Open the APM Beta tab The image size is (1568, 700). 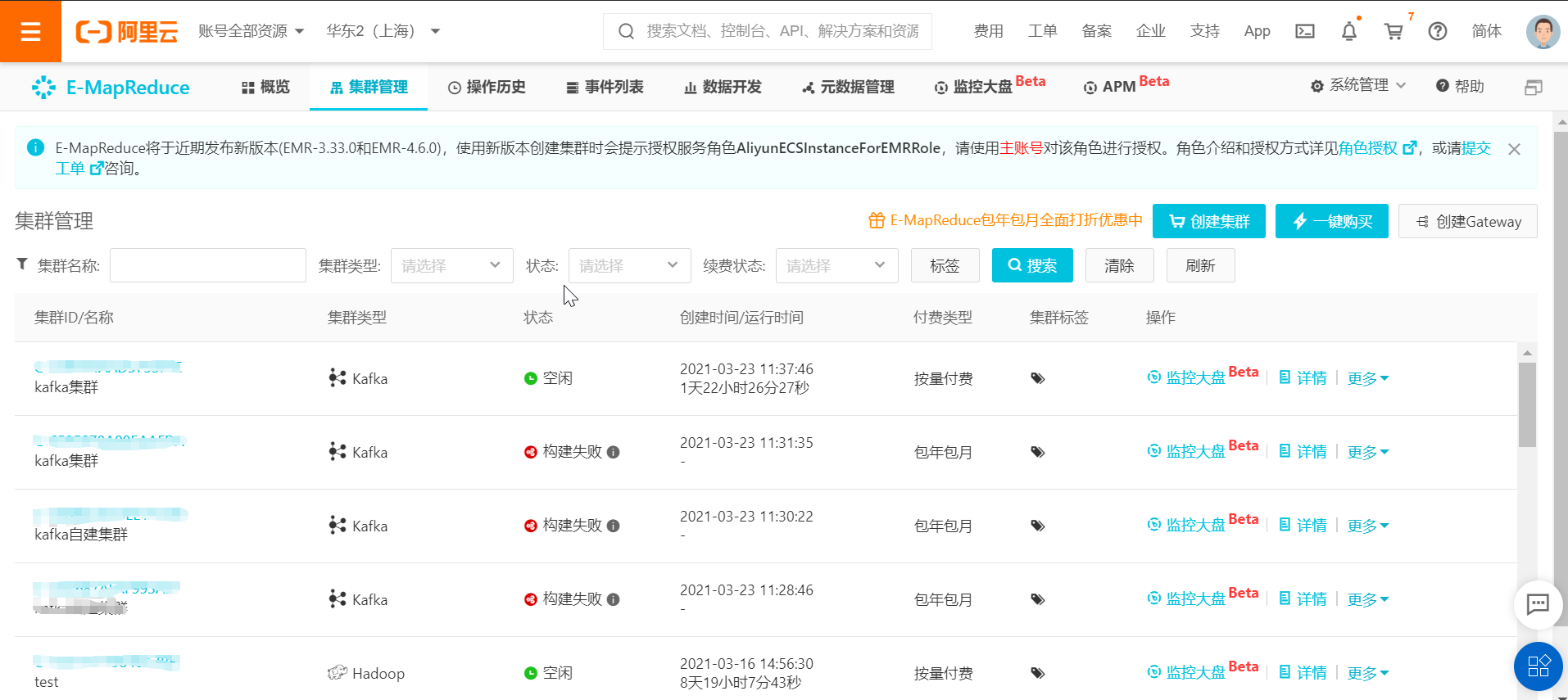[1126, 86]
